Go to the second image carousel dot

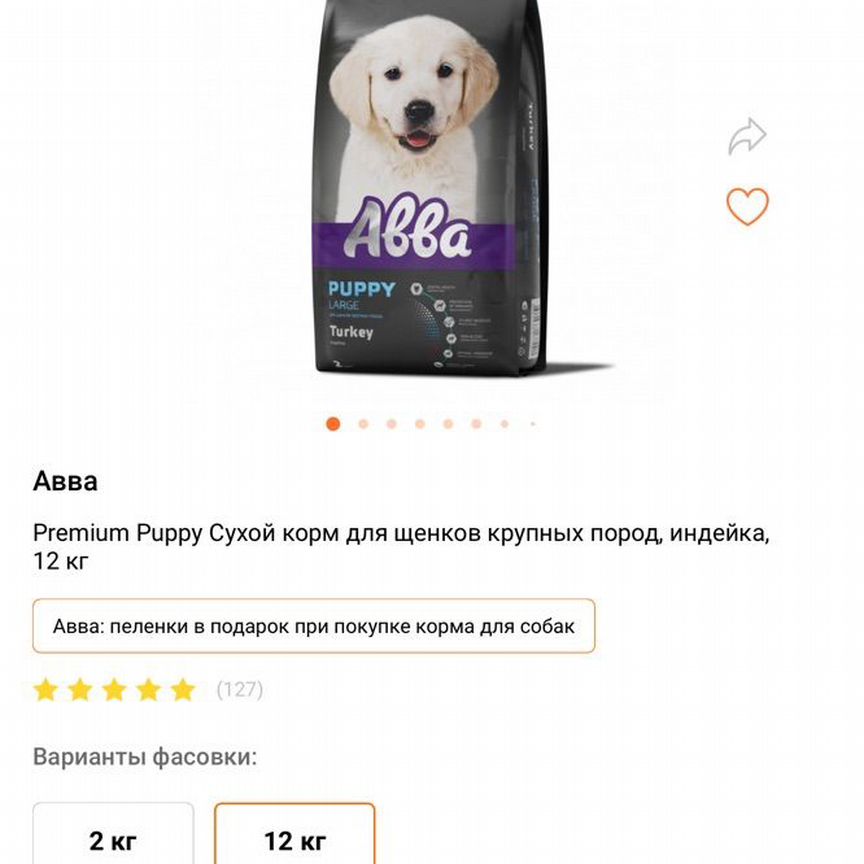coord(363,424)
